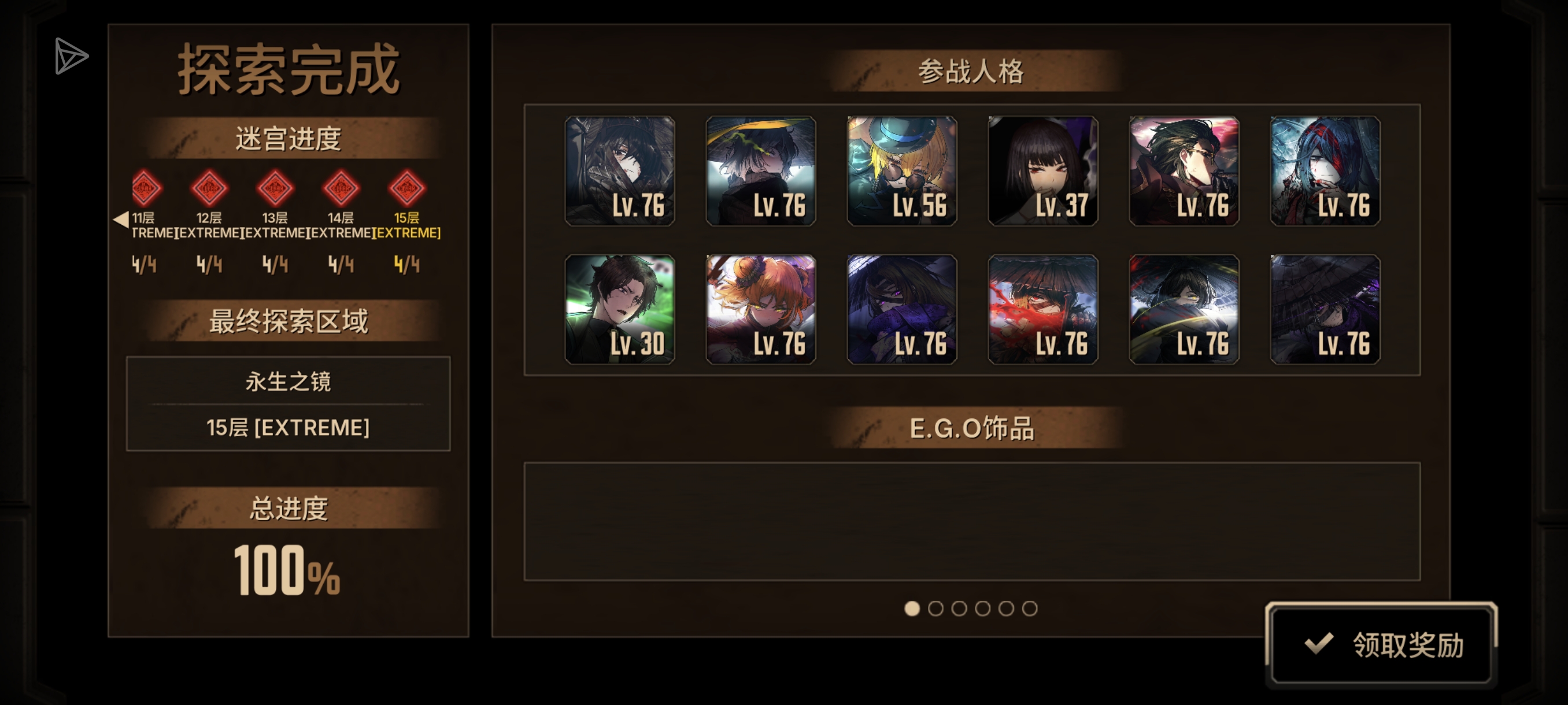Select the 12层 red diamond floor marker
Viewport: 1568px width, 705px height.
coord(209,188)
